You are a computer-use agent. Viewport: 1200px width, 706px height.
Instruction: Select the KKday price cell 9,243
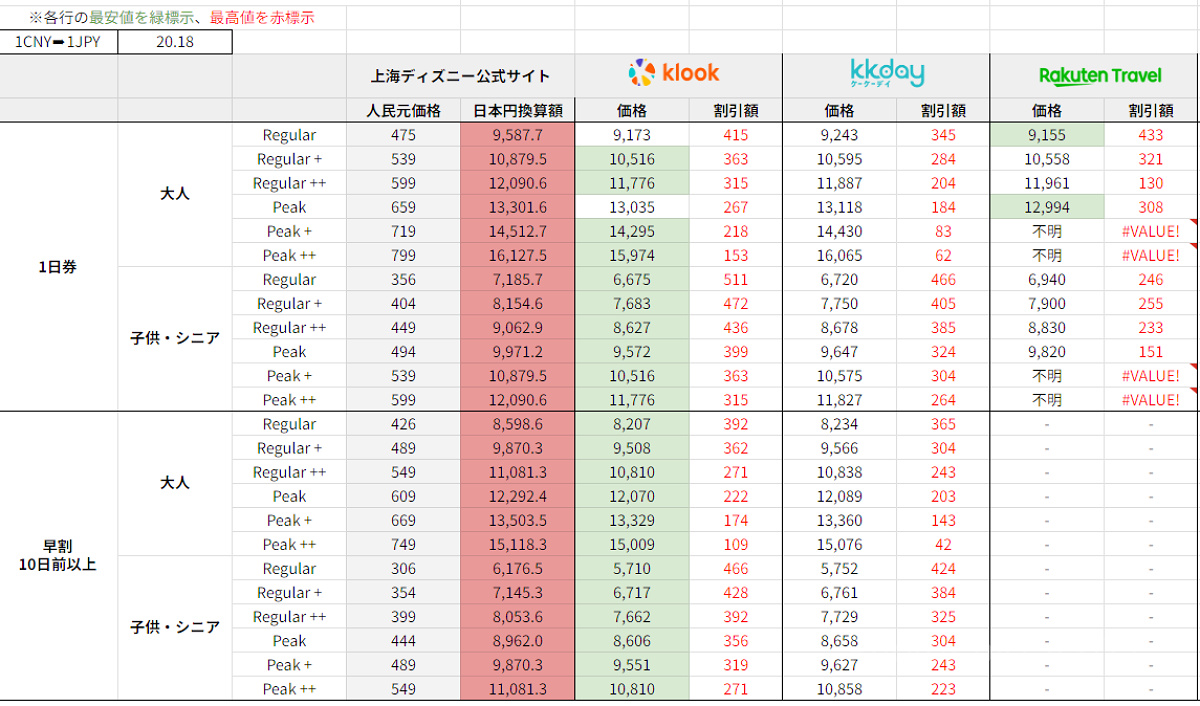click(x=838, y=135)
